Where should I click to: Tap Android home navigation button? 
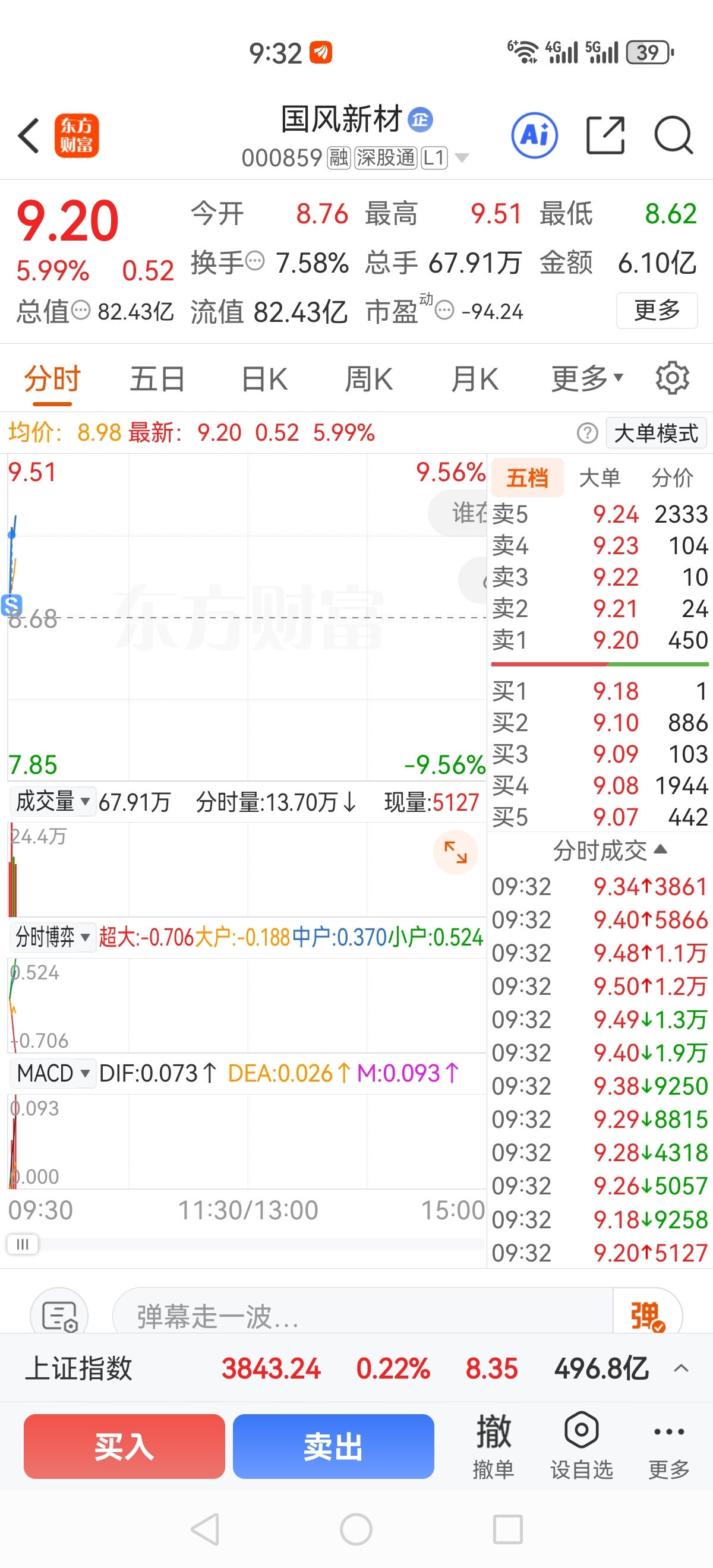[x=356, y=1529]
